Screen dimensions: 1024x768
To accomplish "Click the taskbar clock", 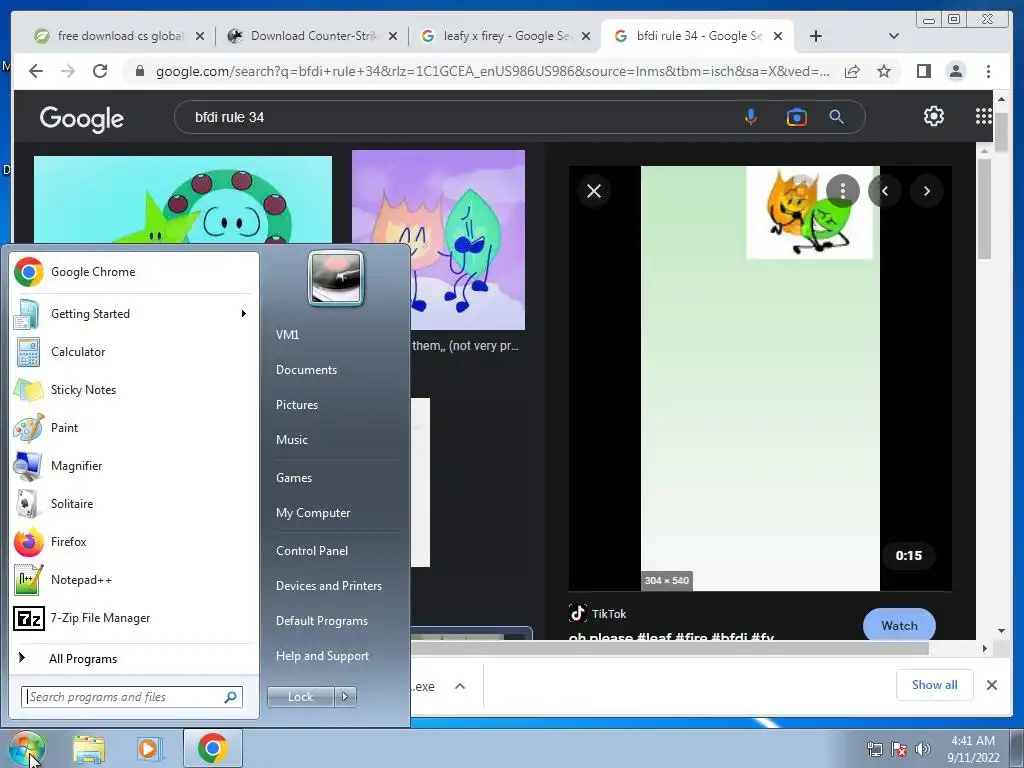I will (973, 749).
